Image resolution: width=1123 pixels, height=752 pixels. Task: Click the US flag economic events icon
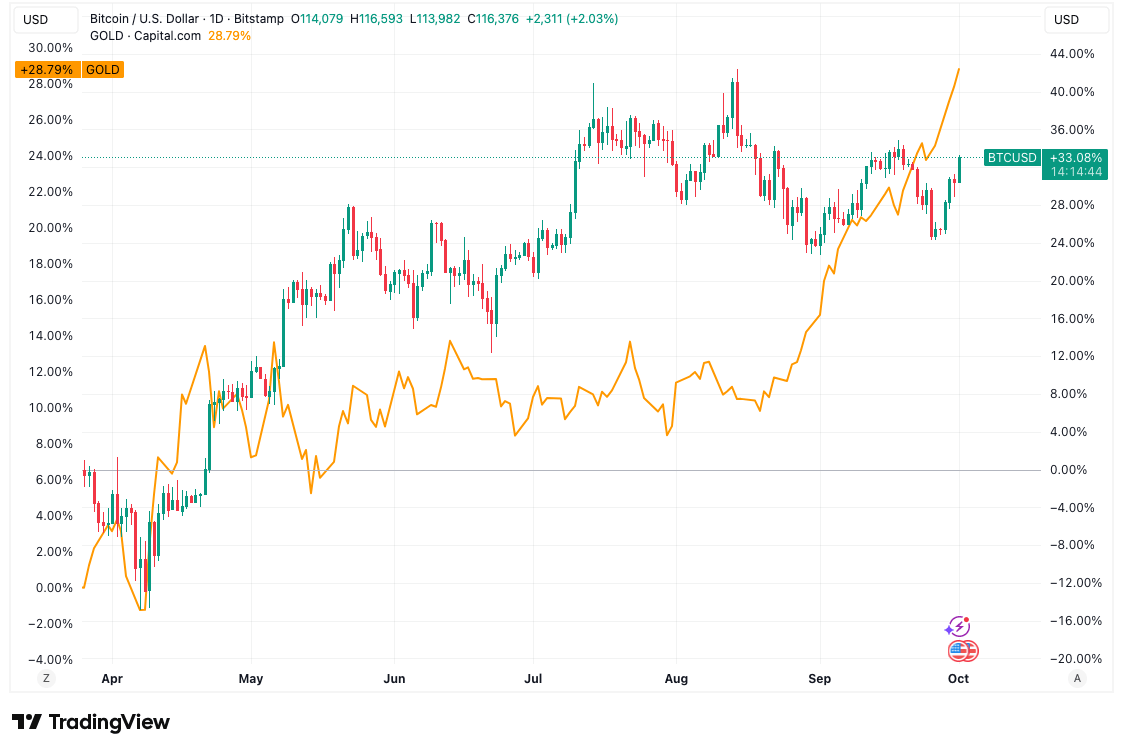pos(962,651)
